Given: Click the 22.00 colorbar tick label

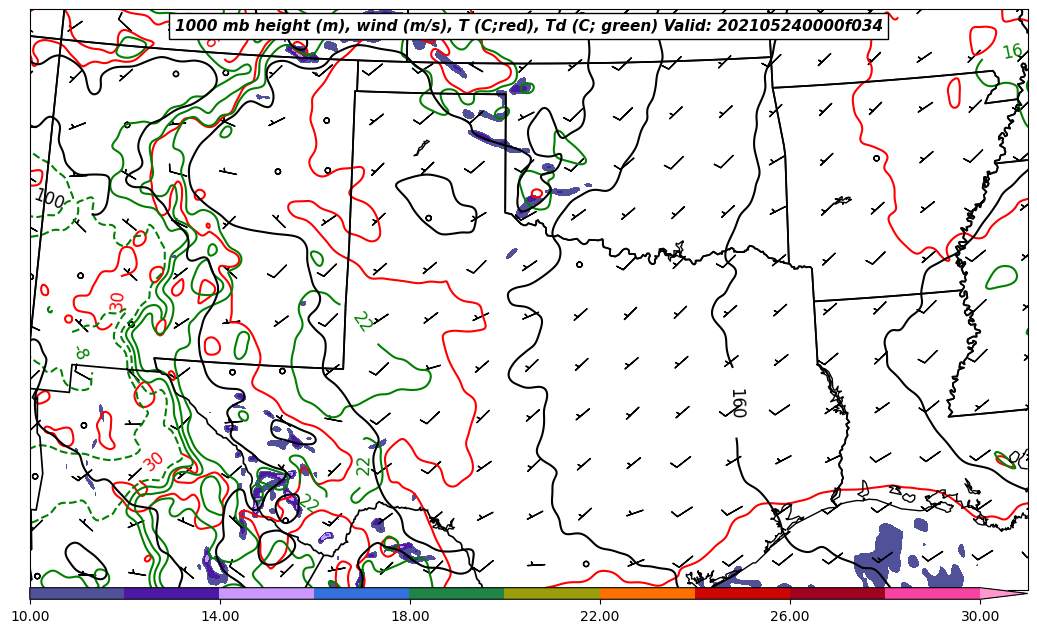Looking at the screenshot, I should (600, 617).
